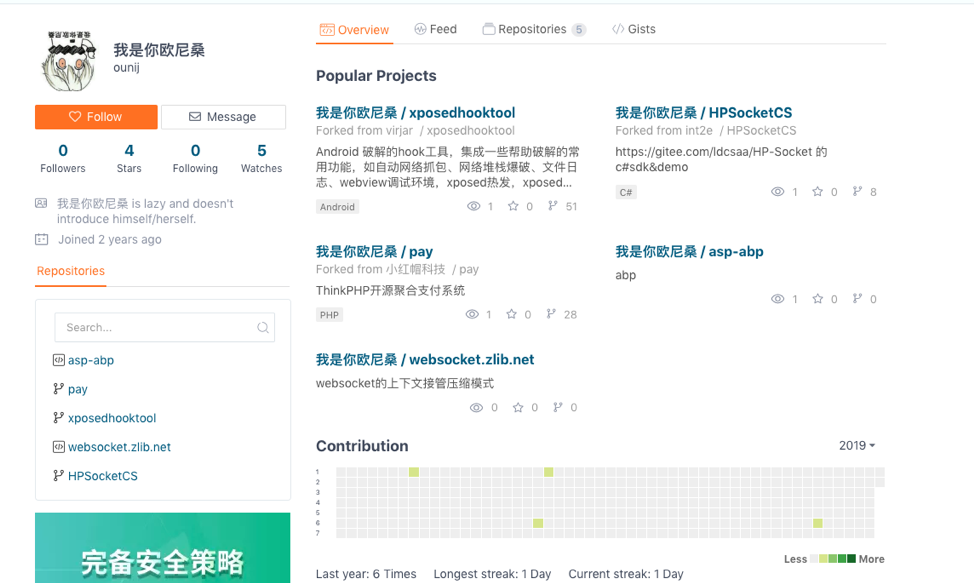Click 'Joined 2 years ago' text
974x583 pixels.
[x=110, y=240]
